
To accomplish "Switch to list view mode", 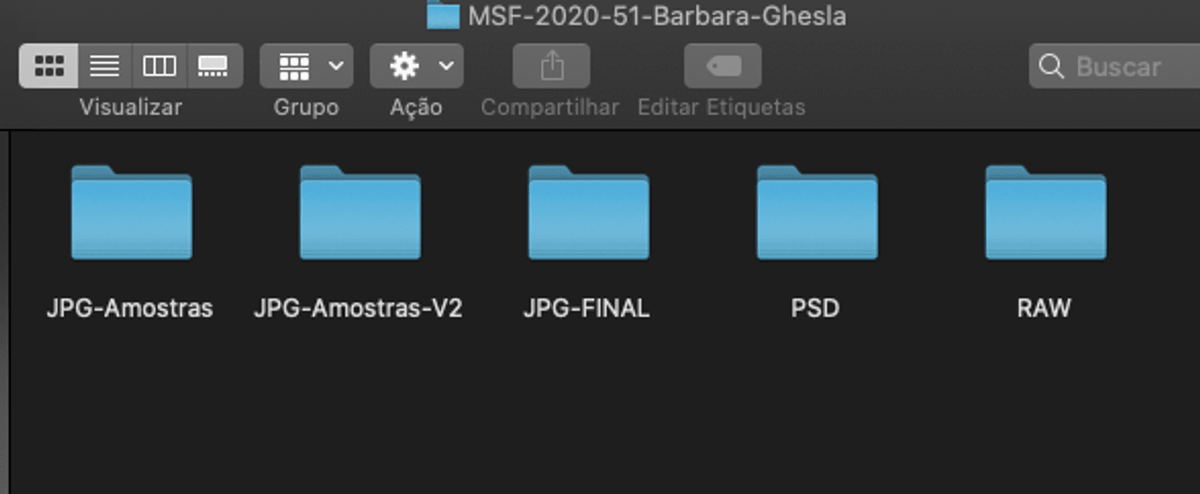I will click(104, 67).
